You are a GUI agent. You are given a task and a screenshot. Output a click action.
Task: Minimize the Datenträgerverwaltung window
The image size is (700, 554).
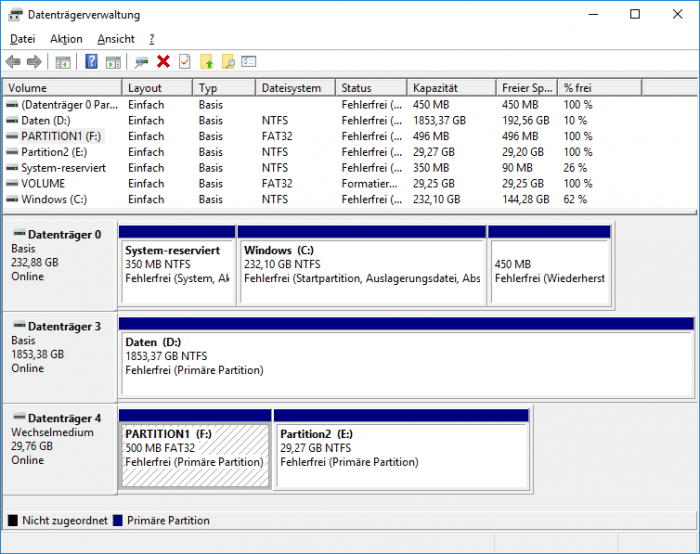click(x=593, y=14)
